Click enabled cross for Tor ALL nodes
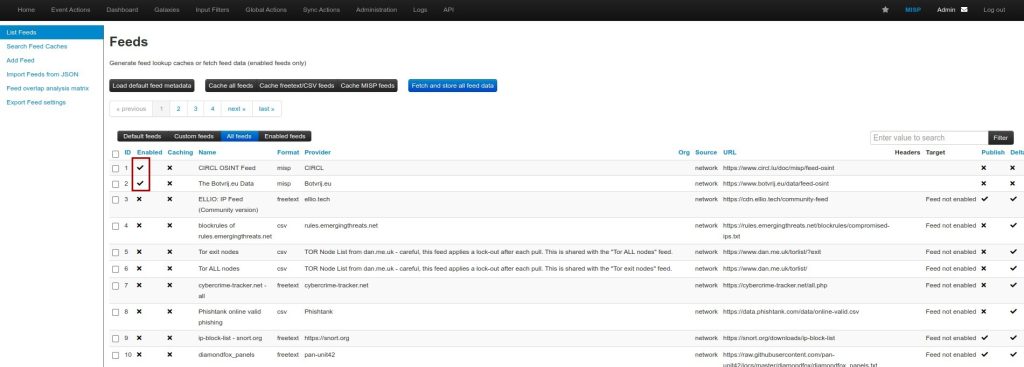 (139, 268)
